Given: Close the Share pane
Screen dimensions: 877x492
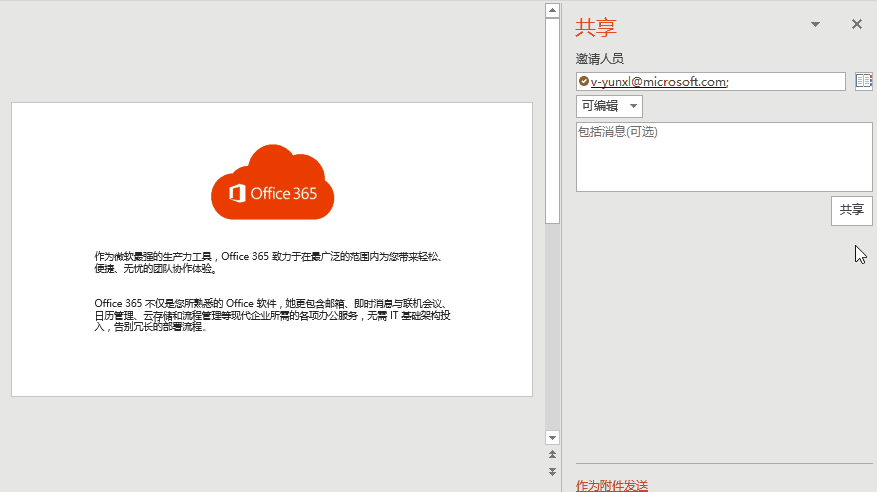Looking at the screenshot, I should (x=857, y=24).
